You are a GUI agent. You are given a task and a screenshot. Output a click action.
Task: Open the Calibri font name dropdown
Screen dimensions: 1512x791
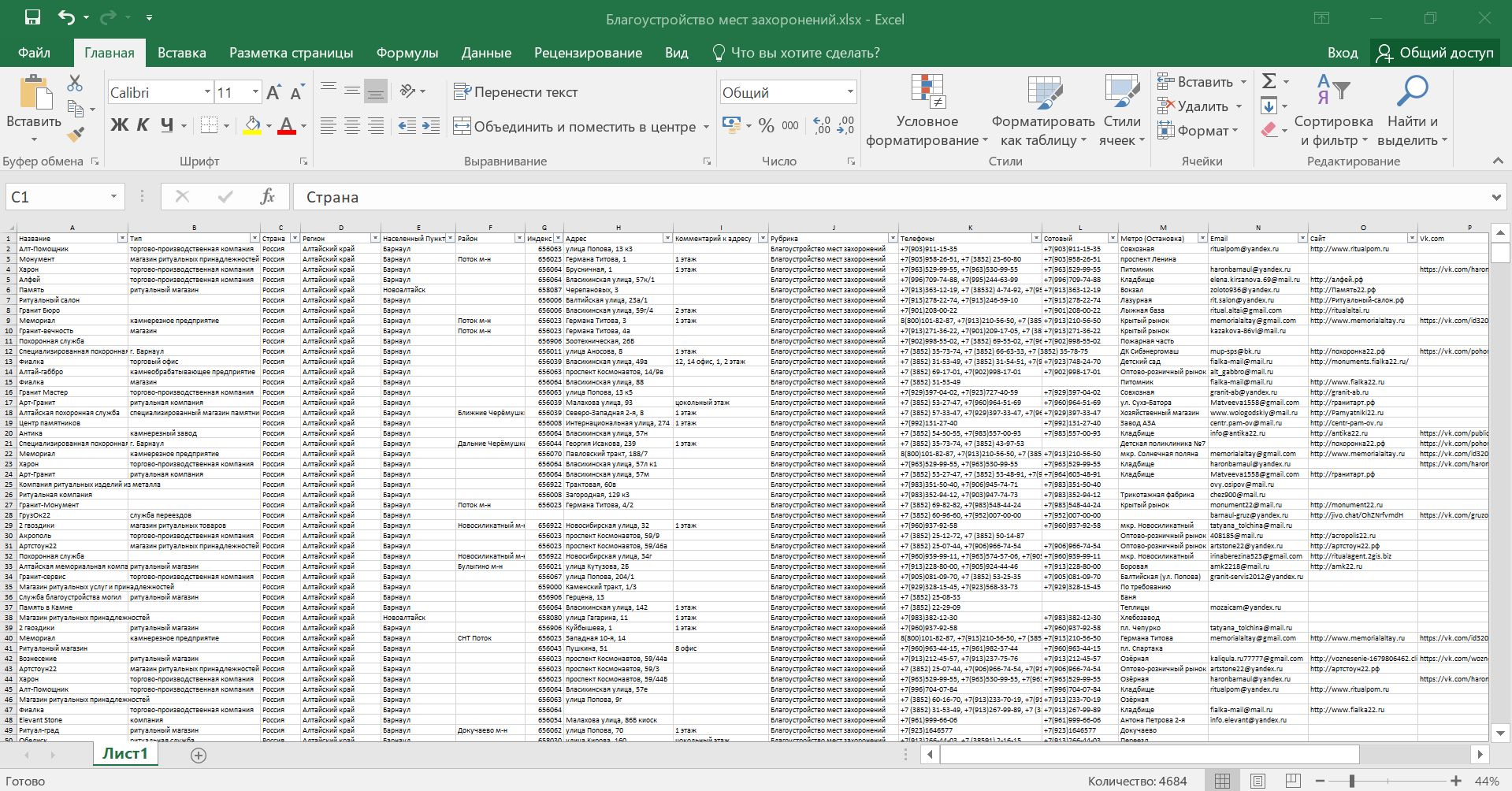point(207,92)
